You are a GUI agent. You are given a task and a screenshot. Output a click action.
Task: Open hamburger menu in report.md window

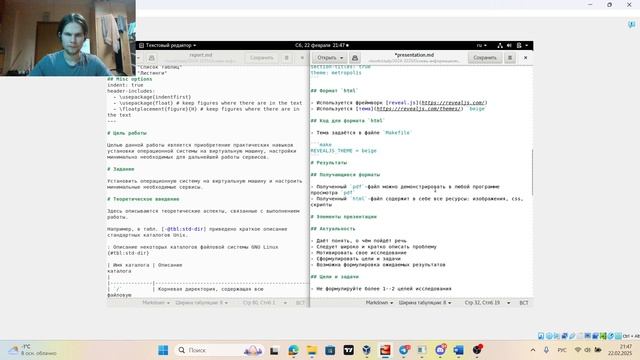click(287, 58)
